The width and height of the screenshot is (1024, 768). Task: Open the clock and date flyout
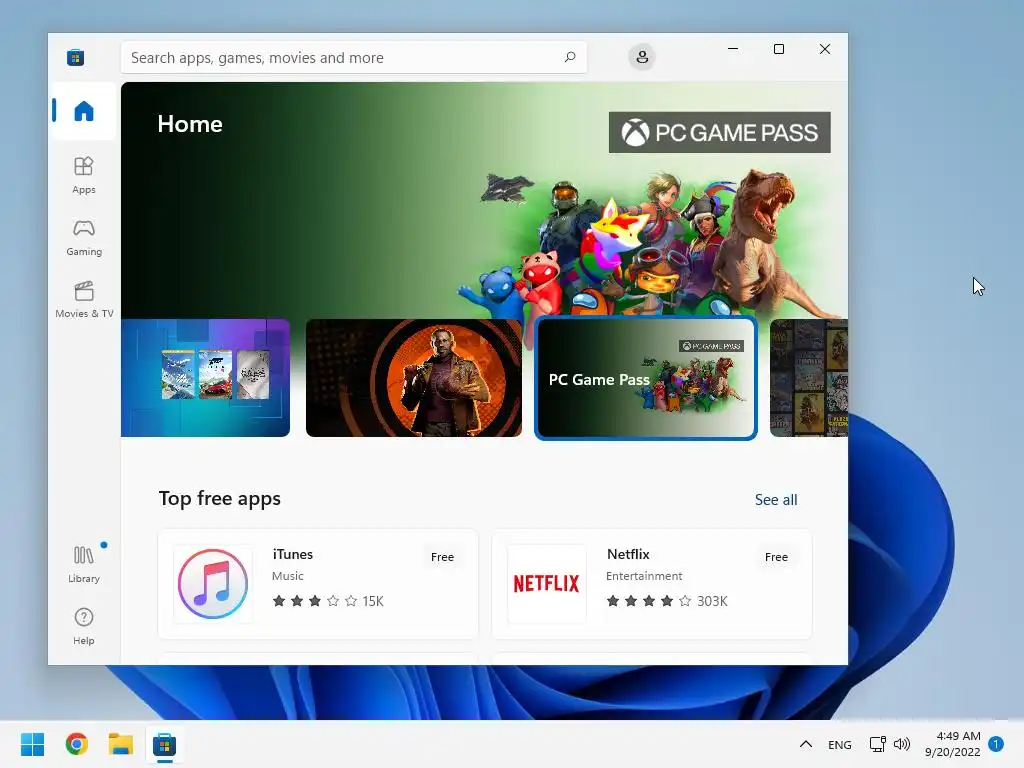pos(953,744)
